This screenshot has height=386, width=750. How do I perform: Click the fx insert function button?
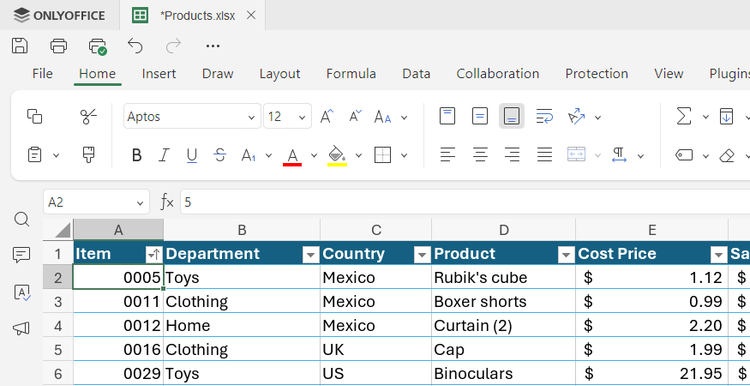pos(166,203)
